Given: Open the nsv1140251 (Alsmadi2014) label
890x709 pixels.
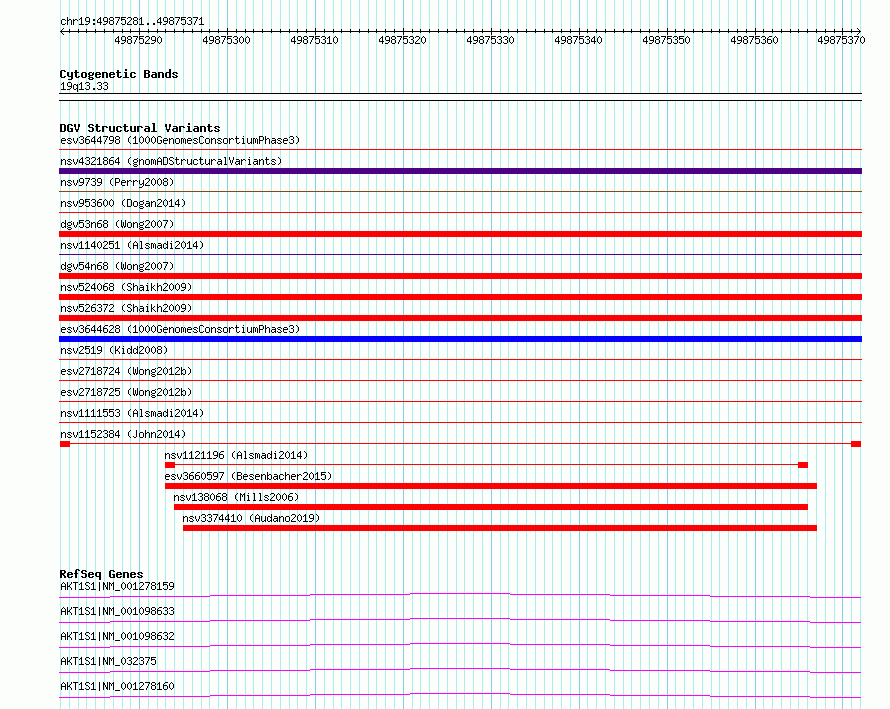Looking at the screenshot, I should point(132,245).
